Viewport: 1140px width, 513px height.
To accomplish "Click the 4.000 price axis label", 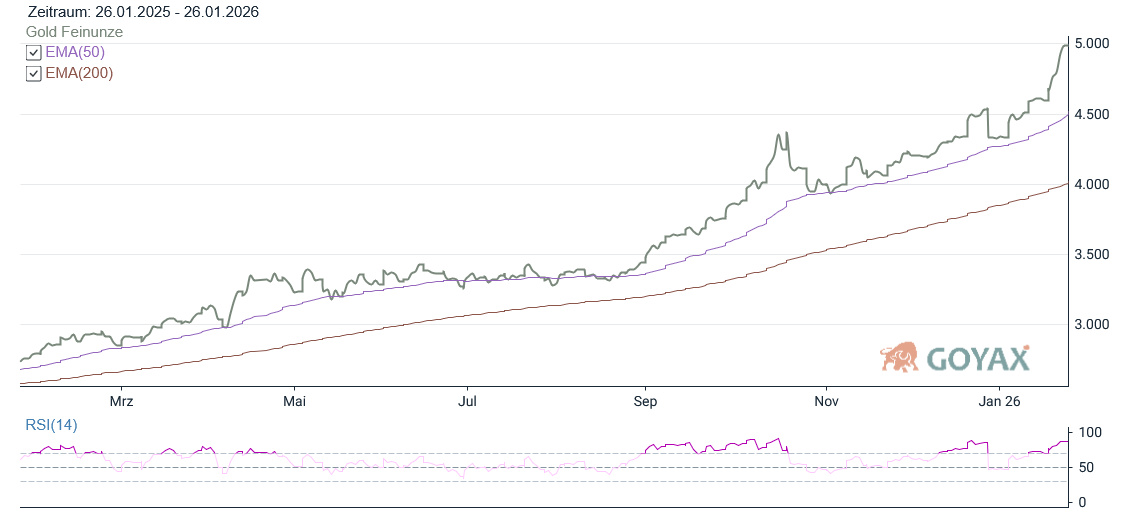I will [1092, 185].
